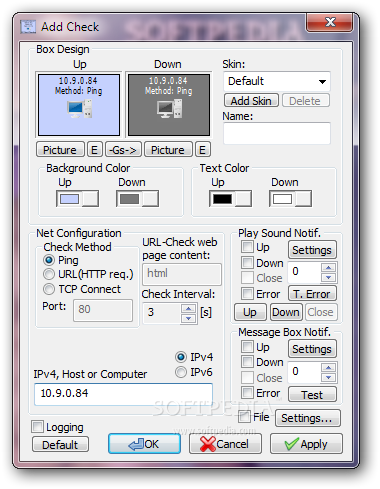Screen dimensions: 380x489
Task: Enable the File checkbox
Action: pyautogui.click(x=244, y=417)
